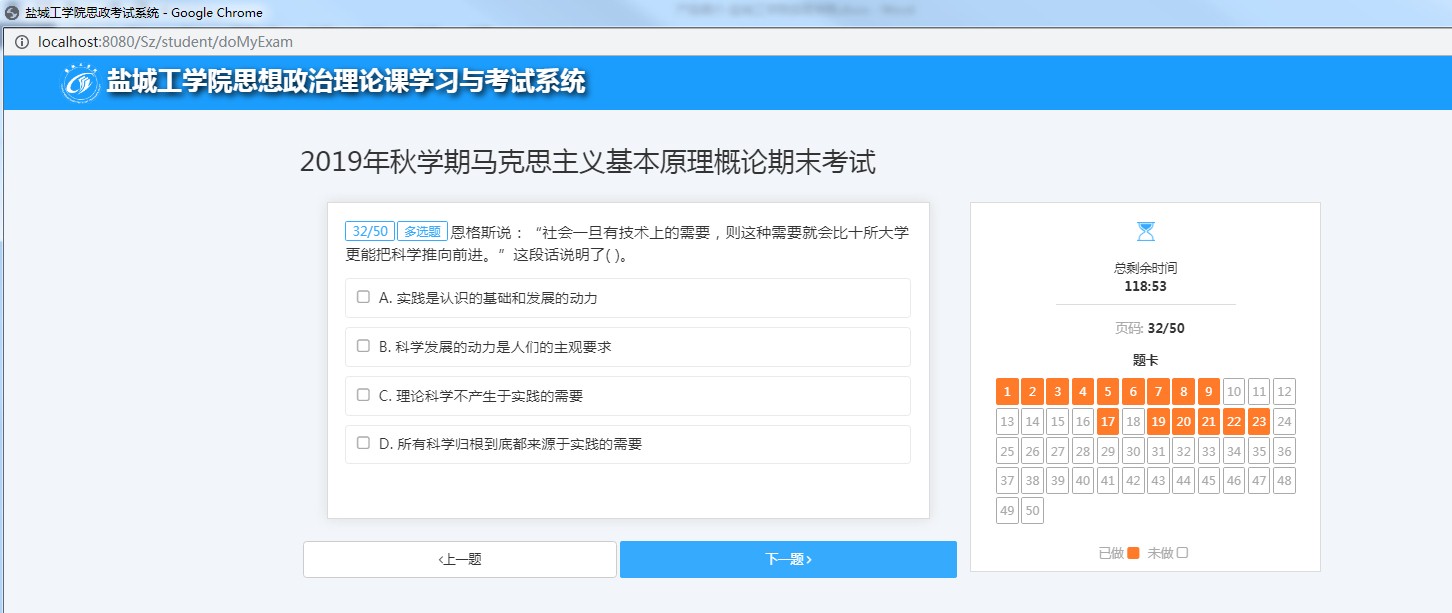Open question 32 in answer card

click(x=1183, y=451)
